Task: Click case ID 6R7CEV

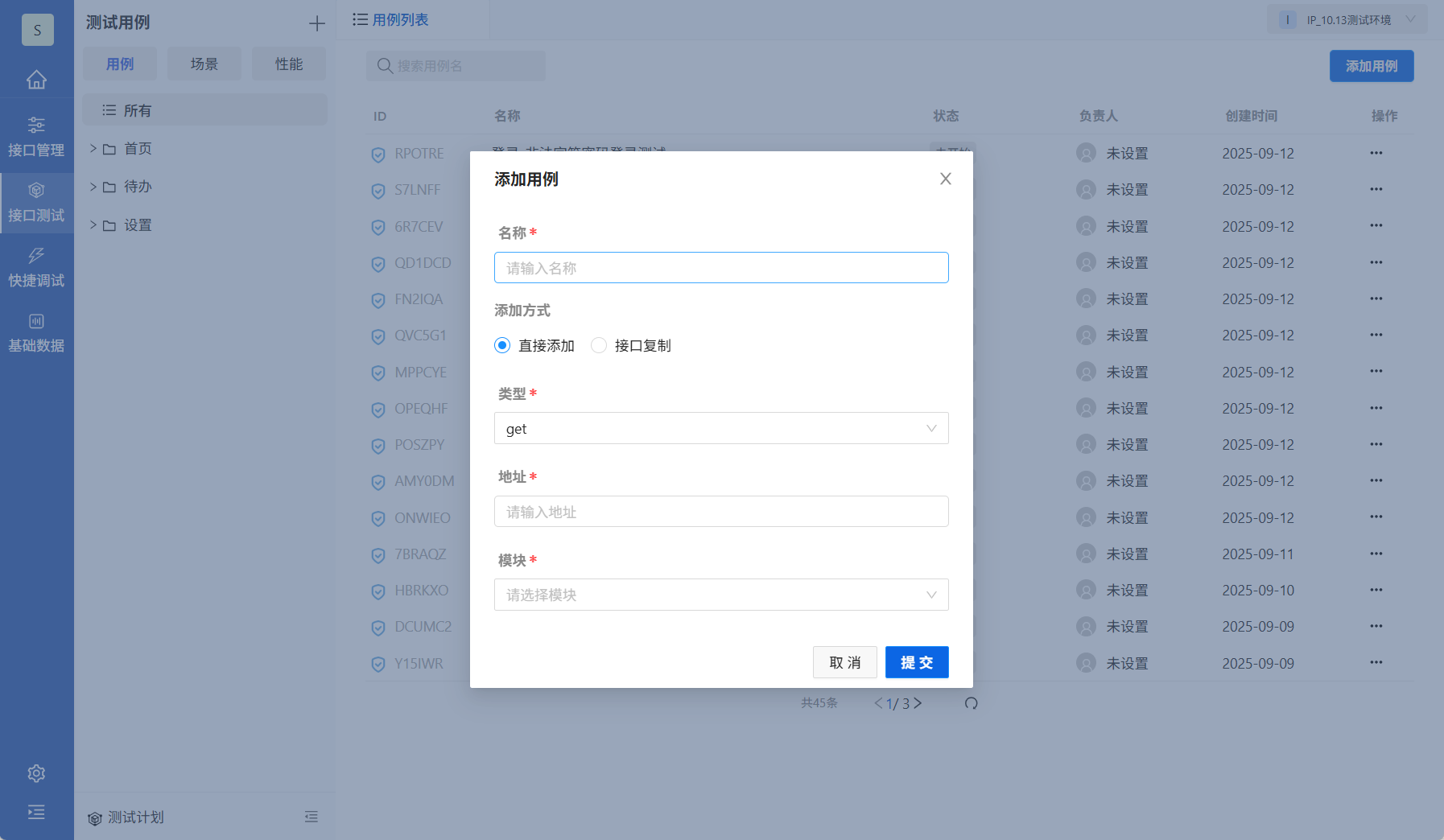Action: pos(419,227)
